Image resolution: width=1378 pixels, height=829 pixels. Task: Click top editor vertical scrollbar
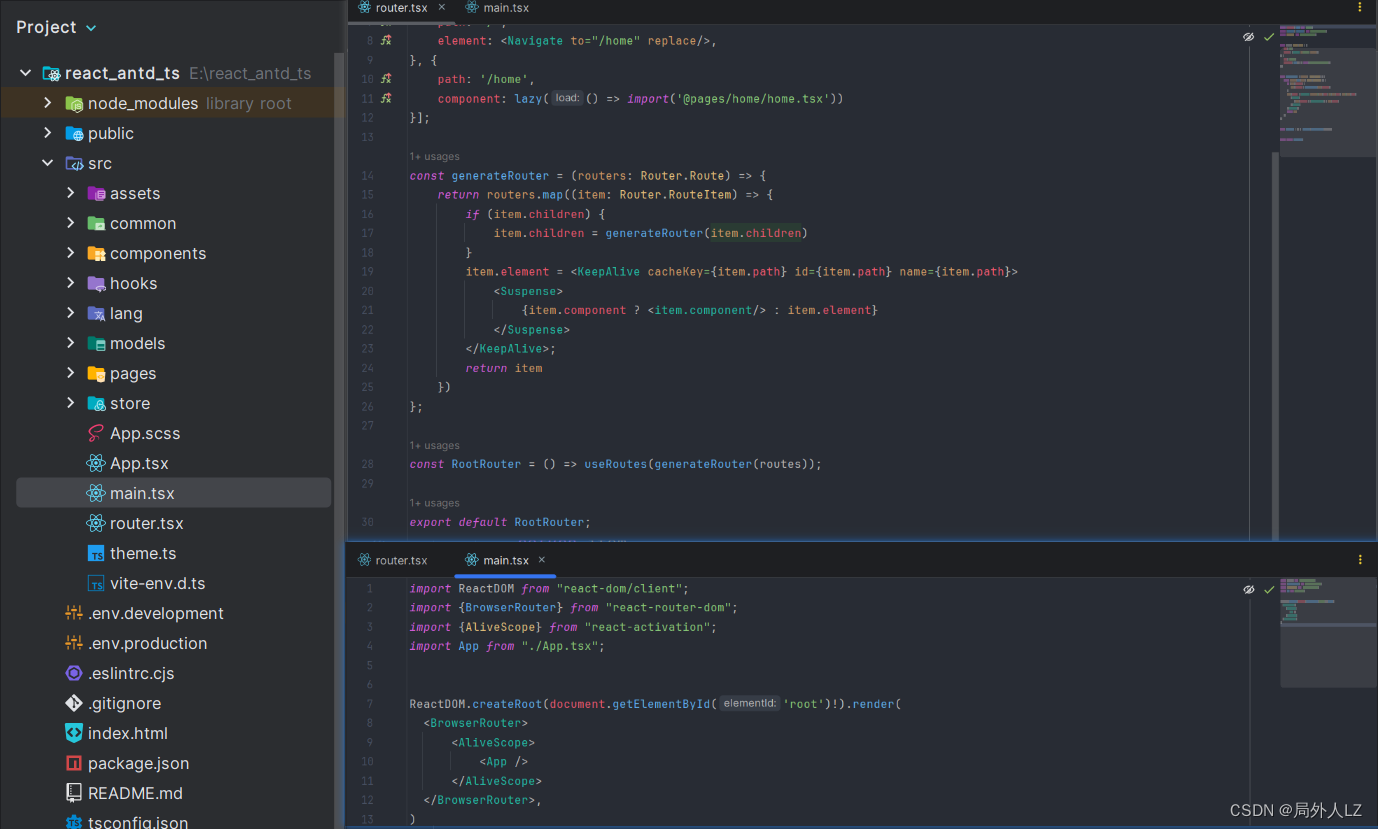(x=1275, y=345)
